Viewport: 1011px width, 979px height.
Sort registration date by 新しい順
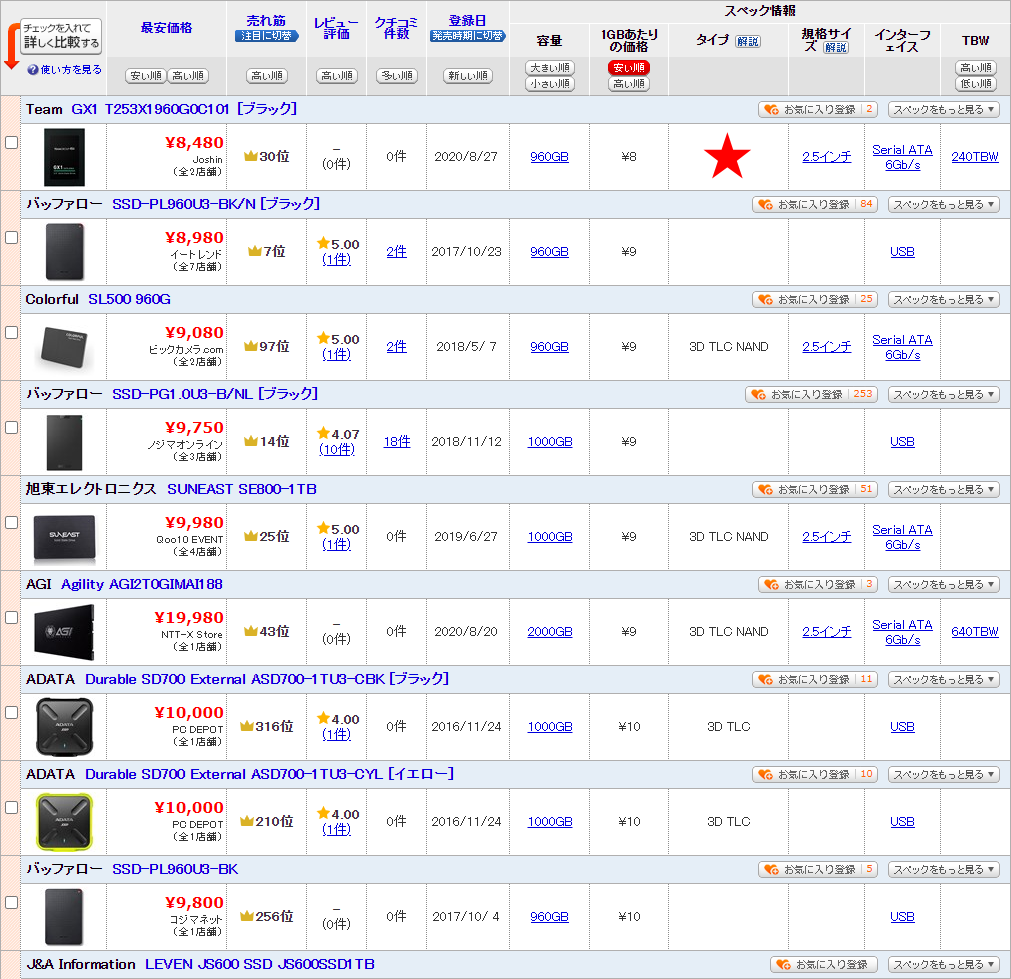pos(467,75)
